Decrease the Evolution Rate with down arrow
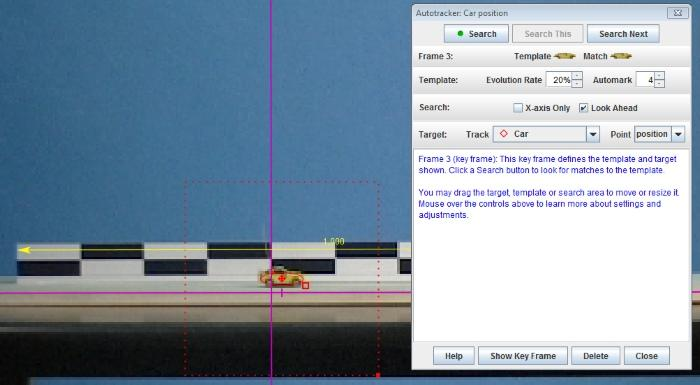 click(577, 84)
